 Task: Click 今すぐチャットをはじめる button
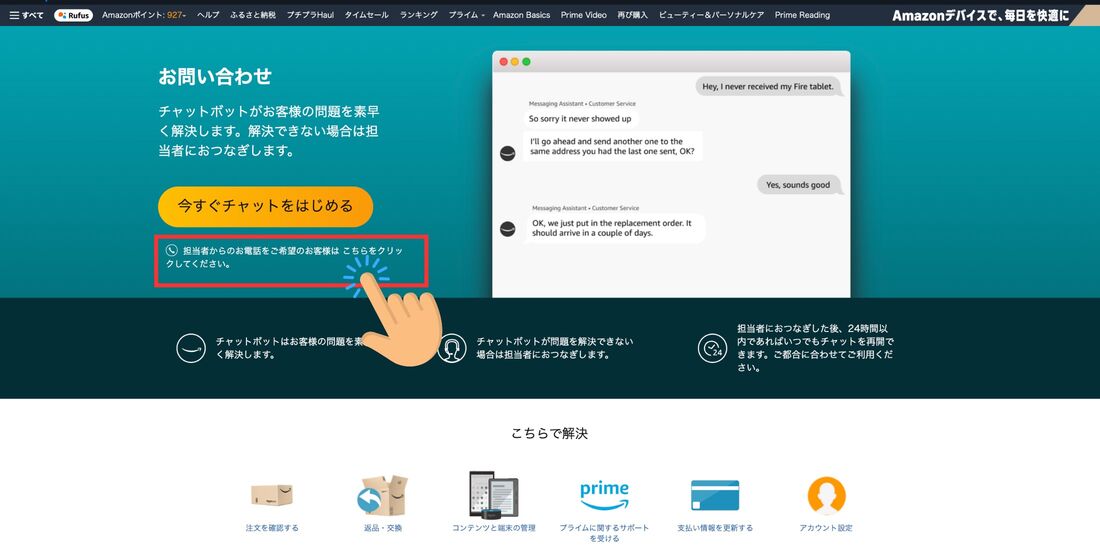[x=265, y=206]
